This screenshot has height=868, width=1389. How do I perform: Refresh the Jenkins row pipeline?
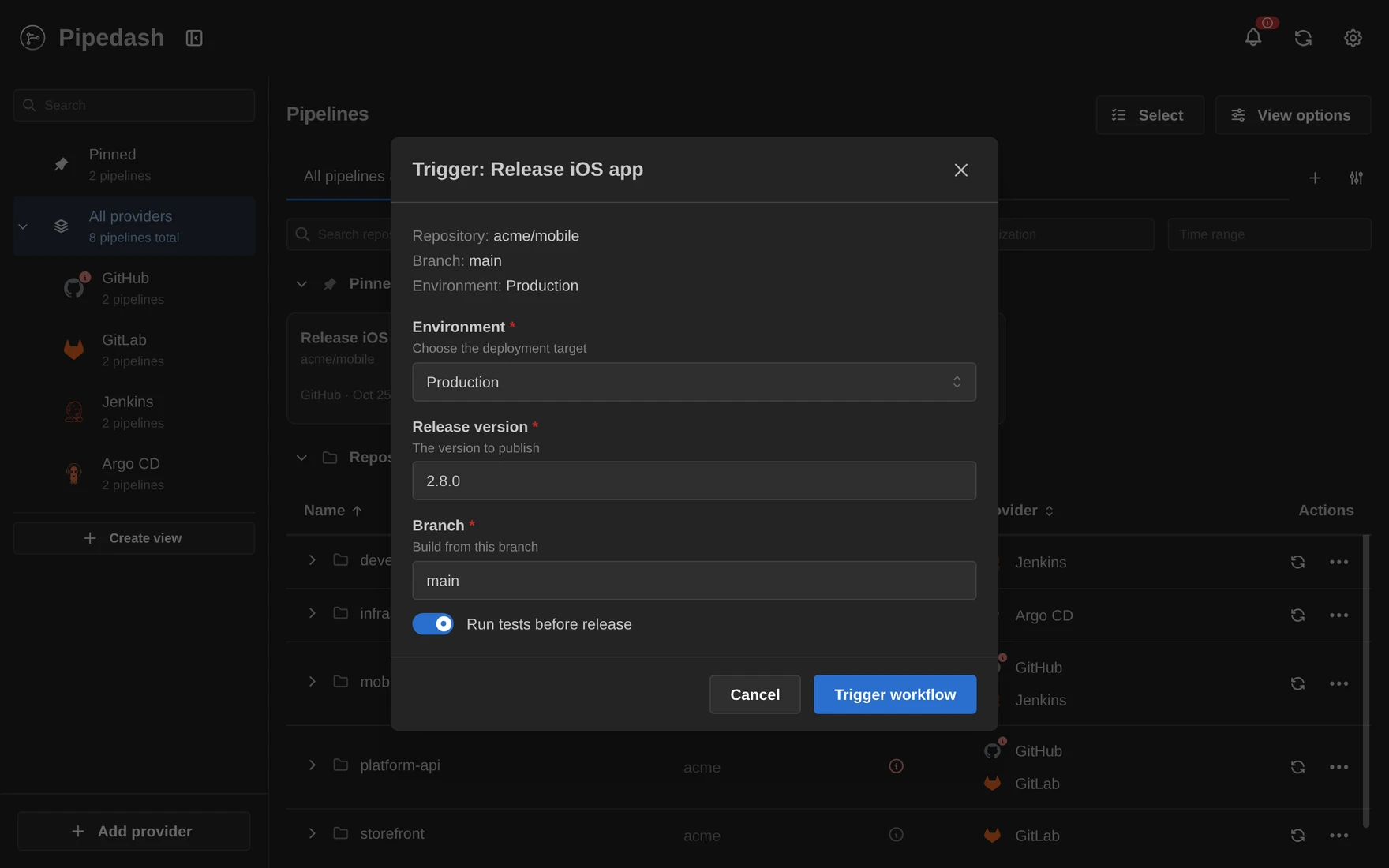1297,562
